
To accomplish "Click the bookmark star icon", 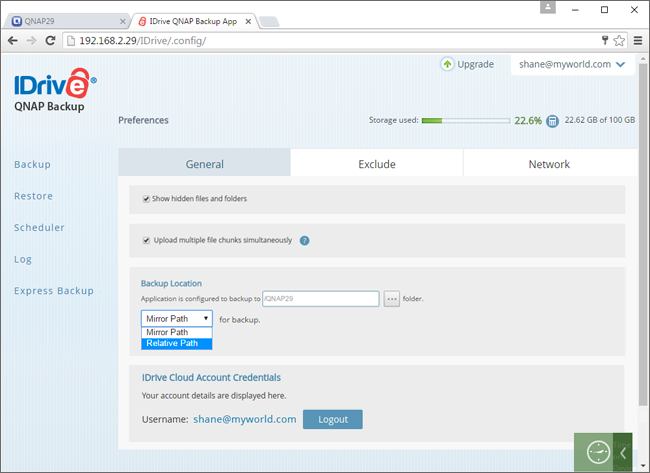I will point(619,41).
